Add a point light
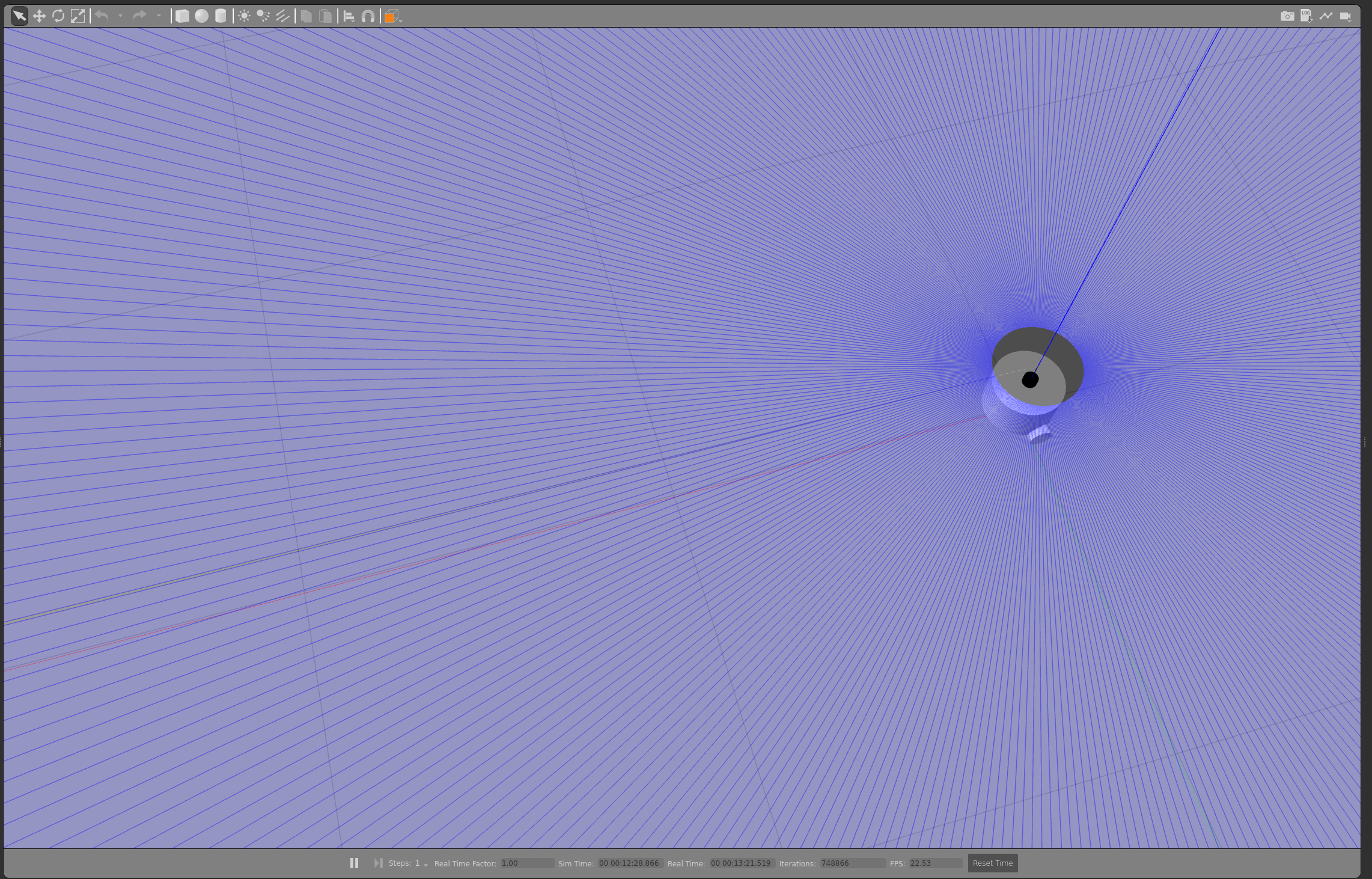Screen dimensions: 1372x879 click(244, 16)
